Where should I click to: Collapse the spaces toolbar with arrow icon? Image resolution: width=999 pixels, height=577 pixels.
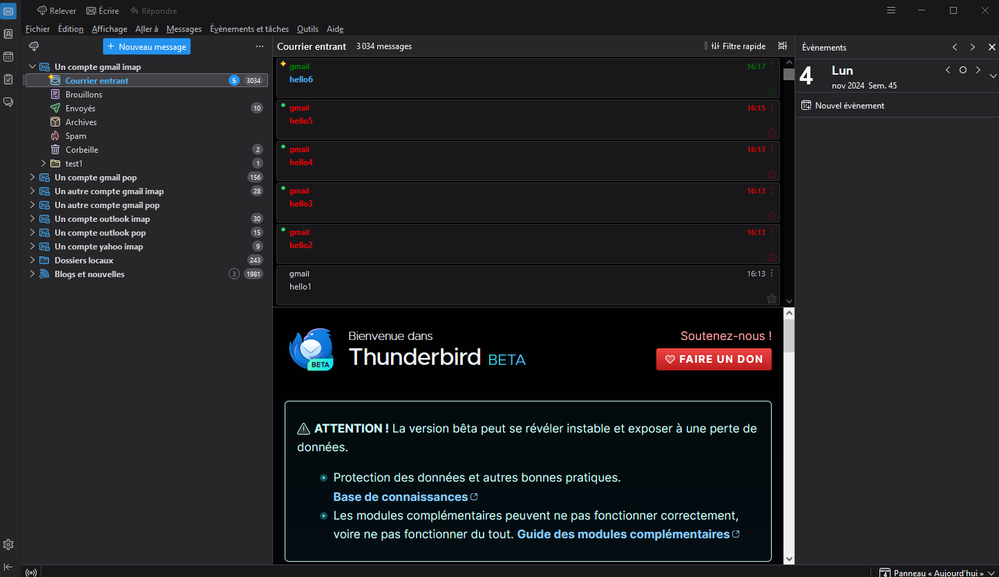(8, 567)
